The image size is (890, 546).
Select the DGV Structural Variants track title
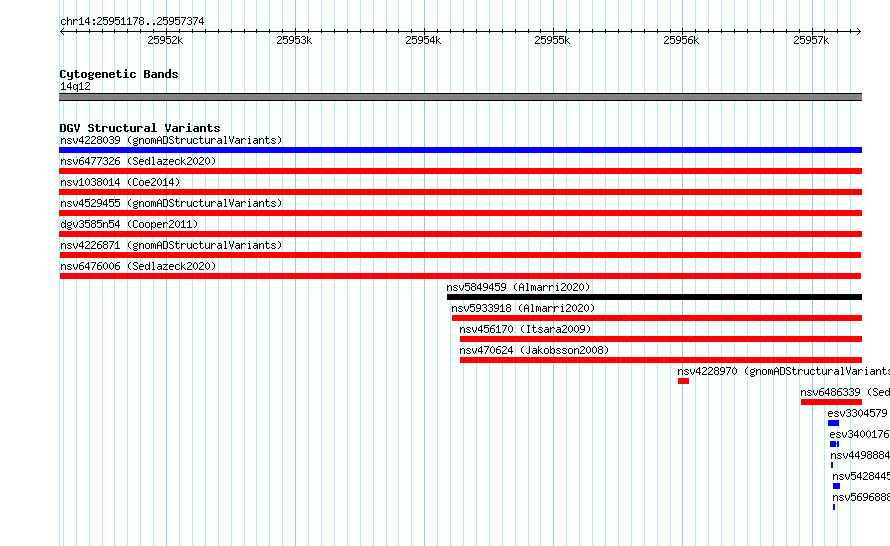tap(140, 128)
